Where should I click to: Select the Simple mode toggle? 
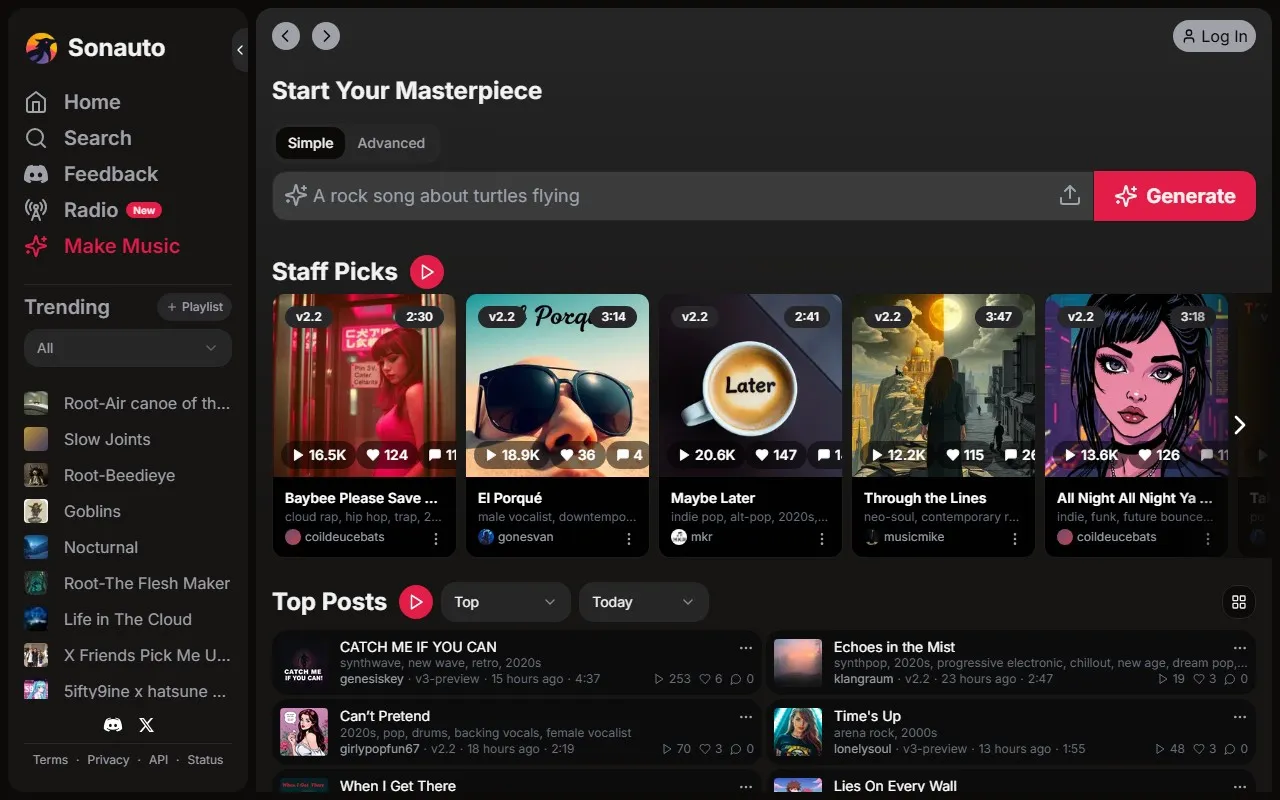pyautogui.click(x=310, y=143)
